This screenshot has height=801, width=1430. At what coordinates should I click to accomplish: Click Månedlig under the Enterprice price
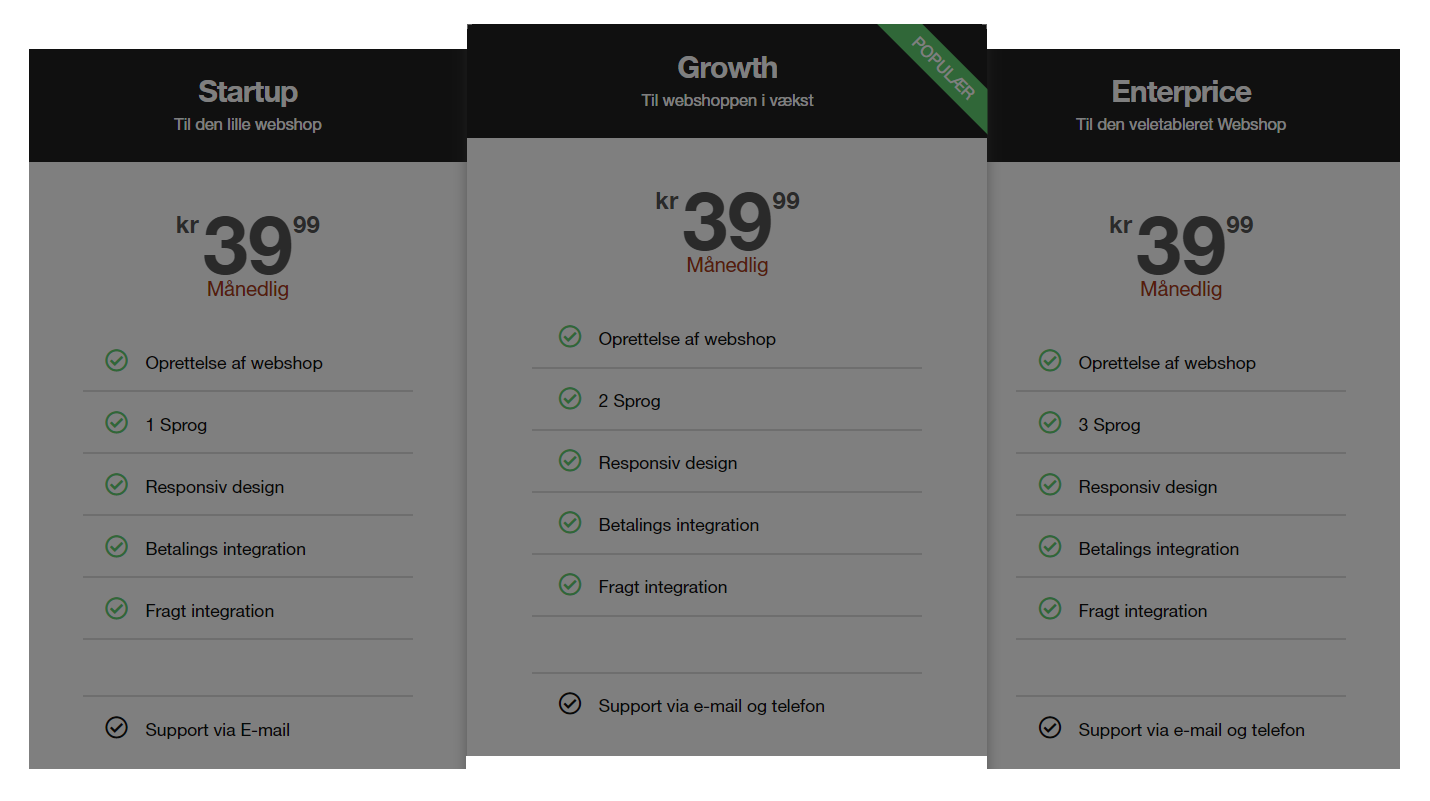(1181, 290)
